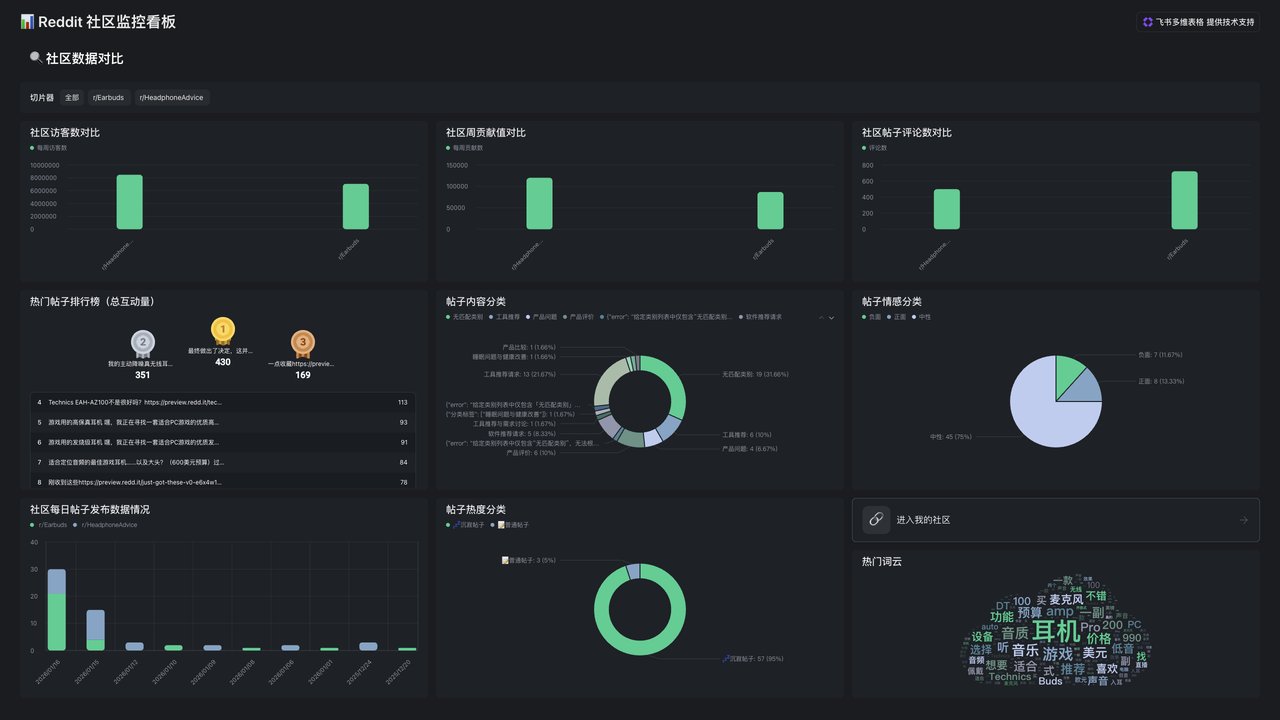The width and height of the screenshot is (1280, 720).
Task: Click the 工具推荐请求: 13 (21.67%) donut label
Action: pos(519,375)
